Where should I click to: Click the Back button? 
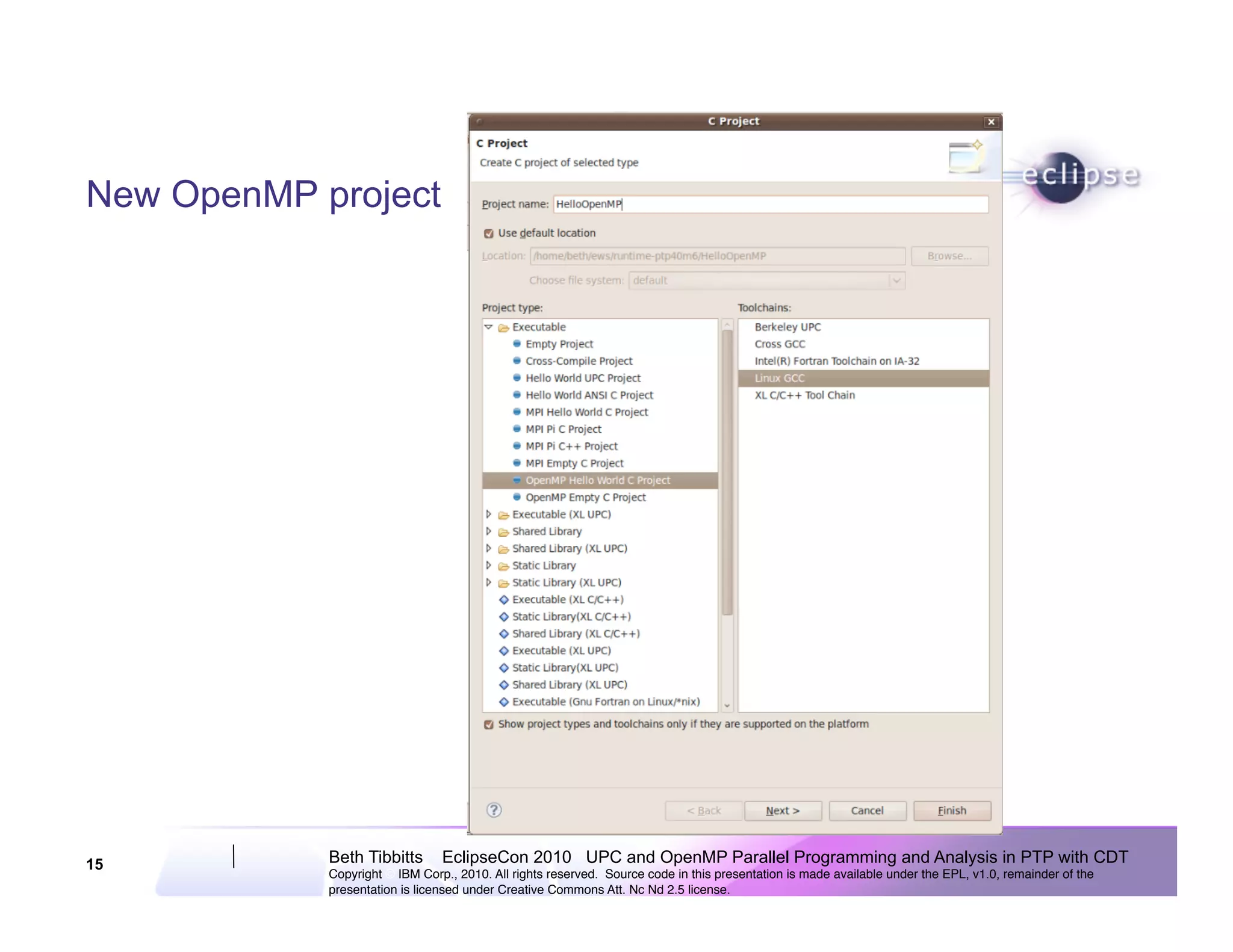(704, 811)
